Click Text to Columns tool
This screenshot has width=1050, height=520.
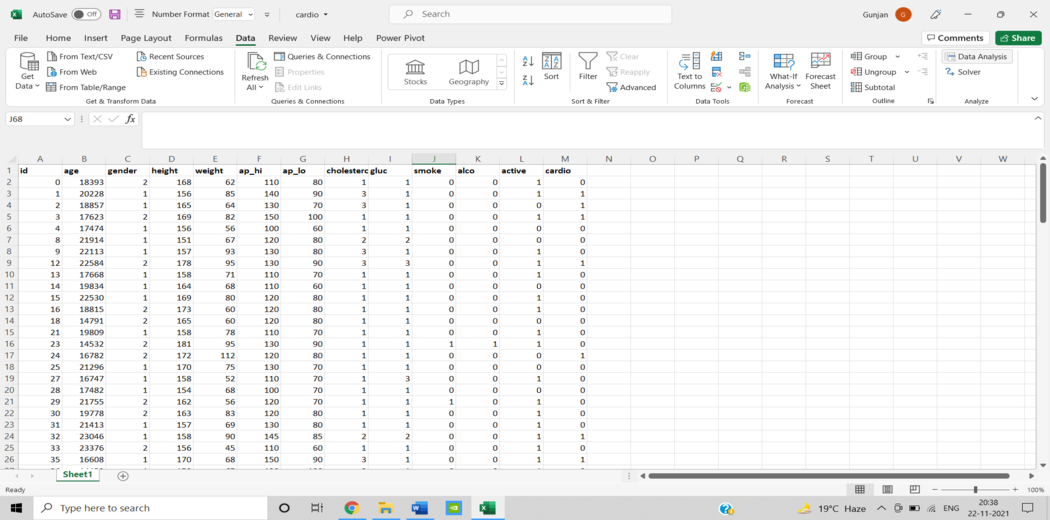tap(689, 71)
